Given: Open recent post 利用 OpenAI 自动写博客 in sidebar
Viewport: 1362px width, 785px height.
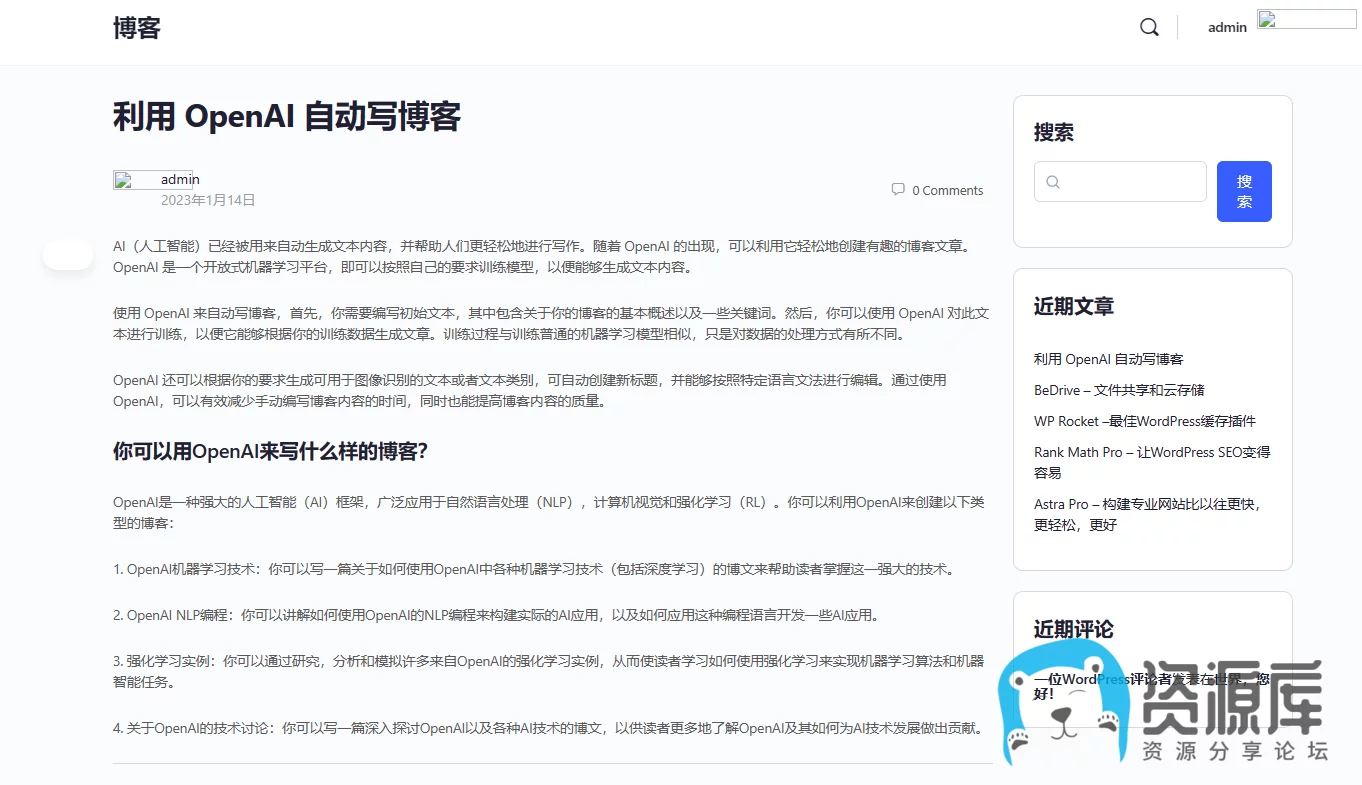Looking at the screenshot, I should tap(1108, 359).
